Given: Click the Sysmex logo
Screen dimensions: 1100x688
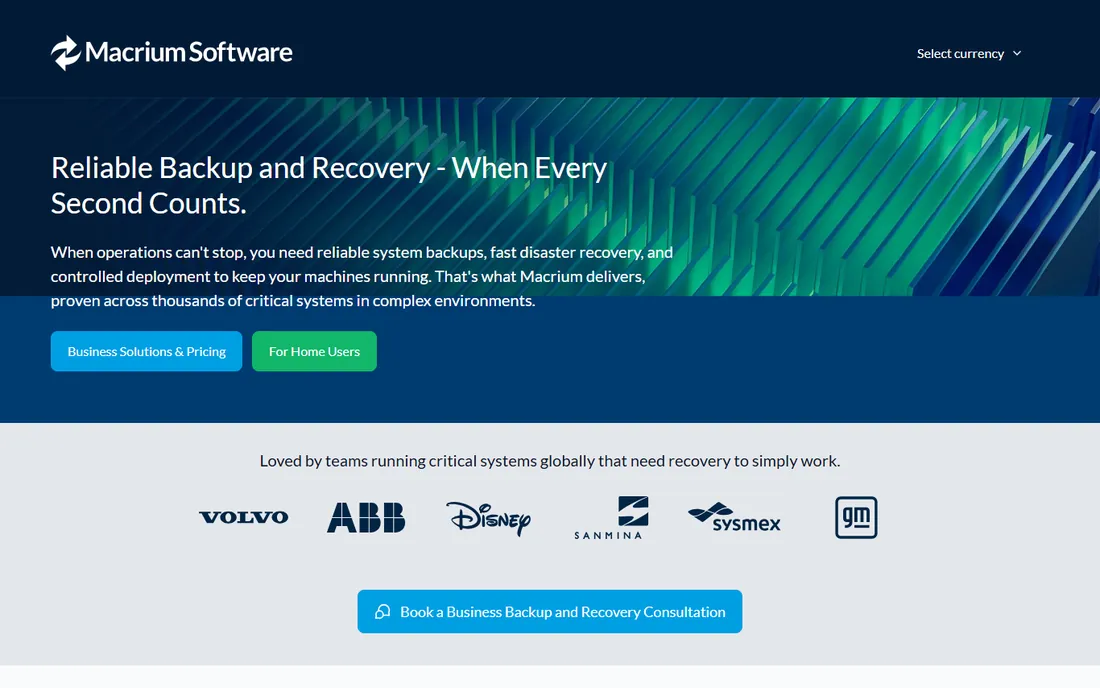Looking at the screenshot, I should [734, 518].
